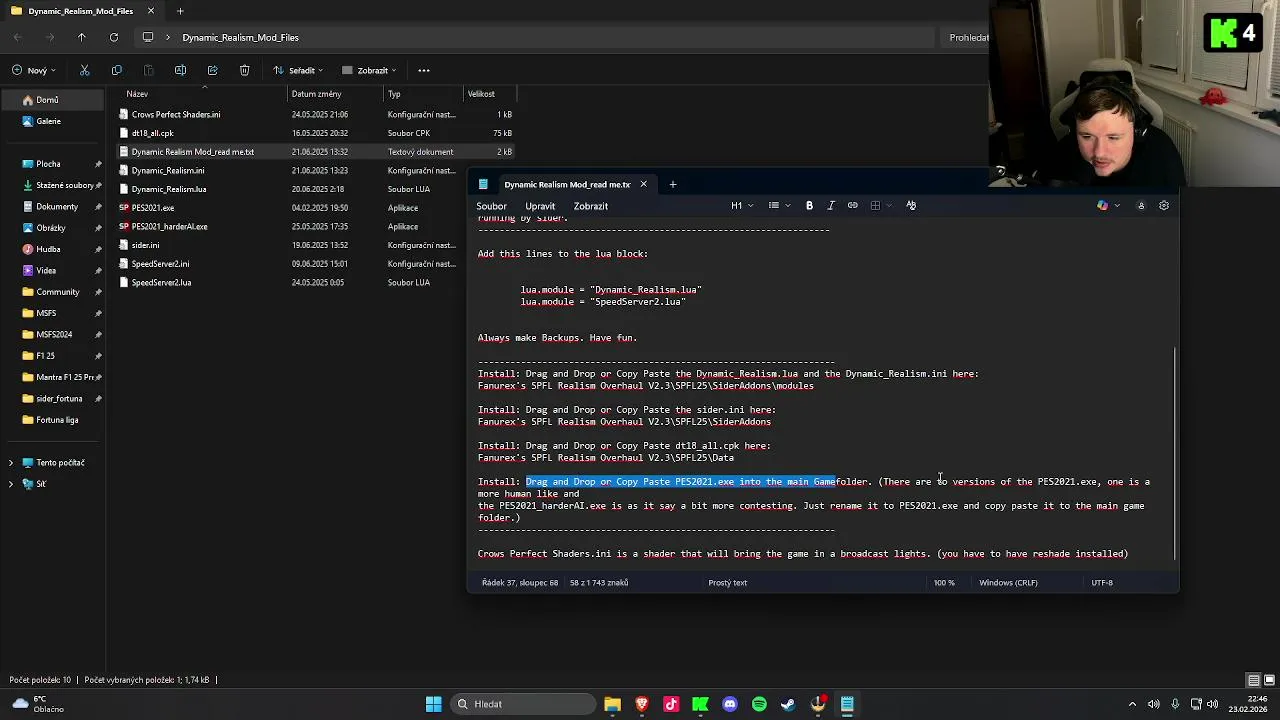Open Notepad settings gear

1164,205
